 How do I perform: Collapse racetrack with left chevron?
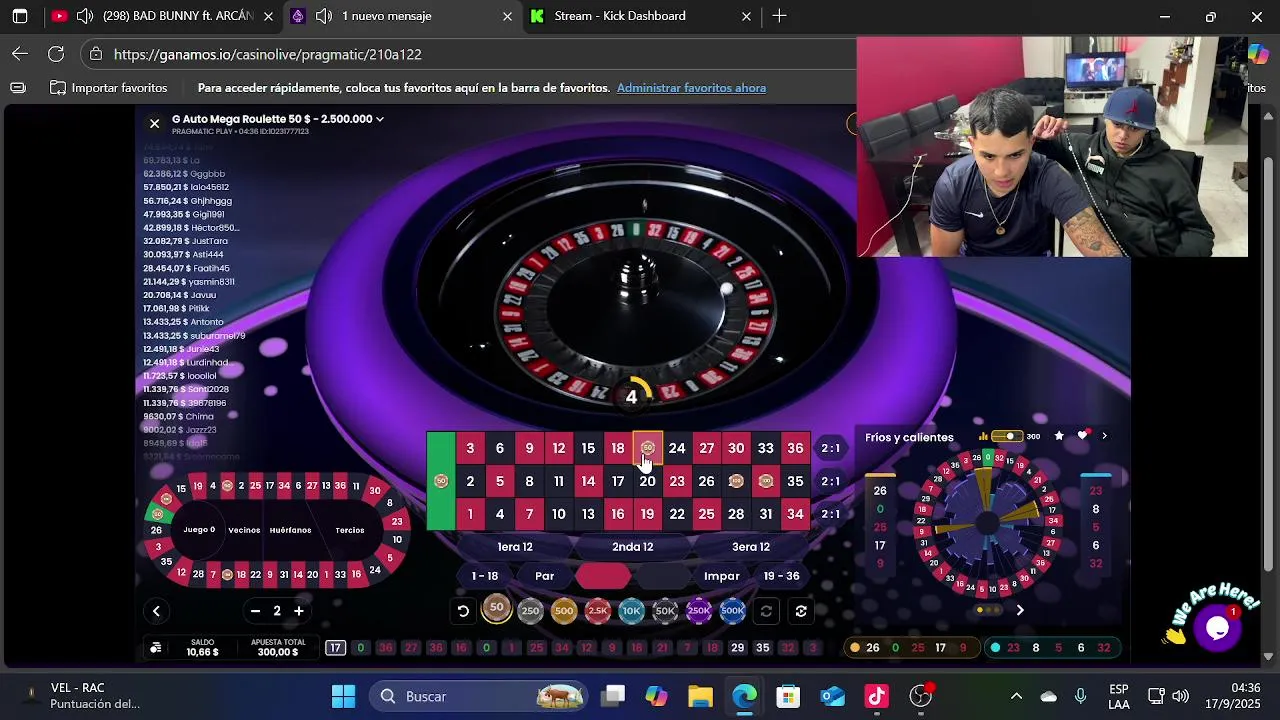(x=156, y=611)
